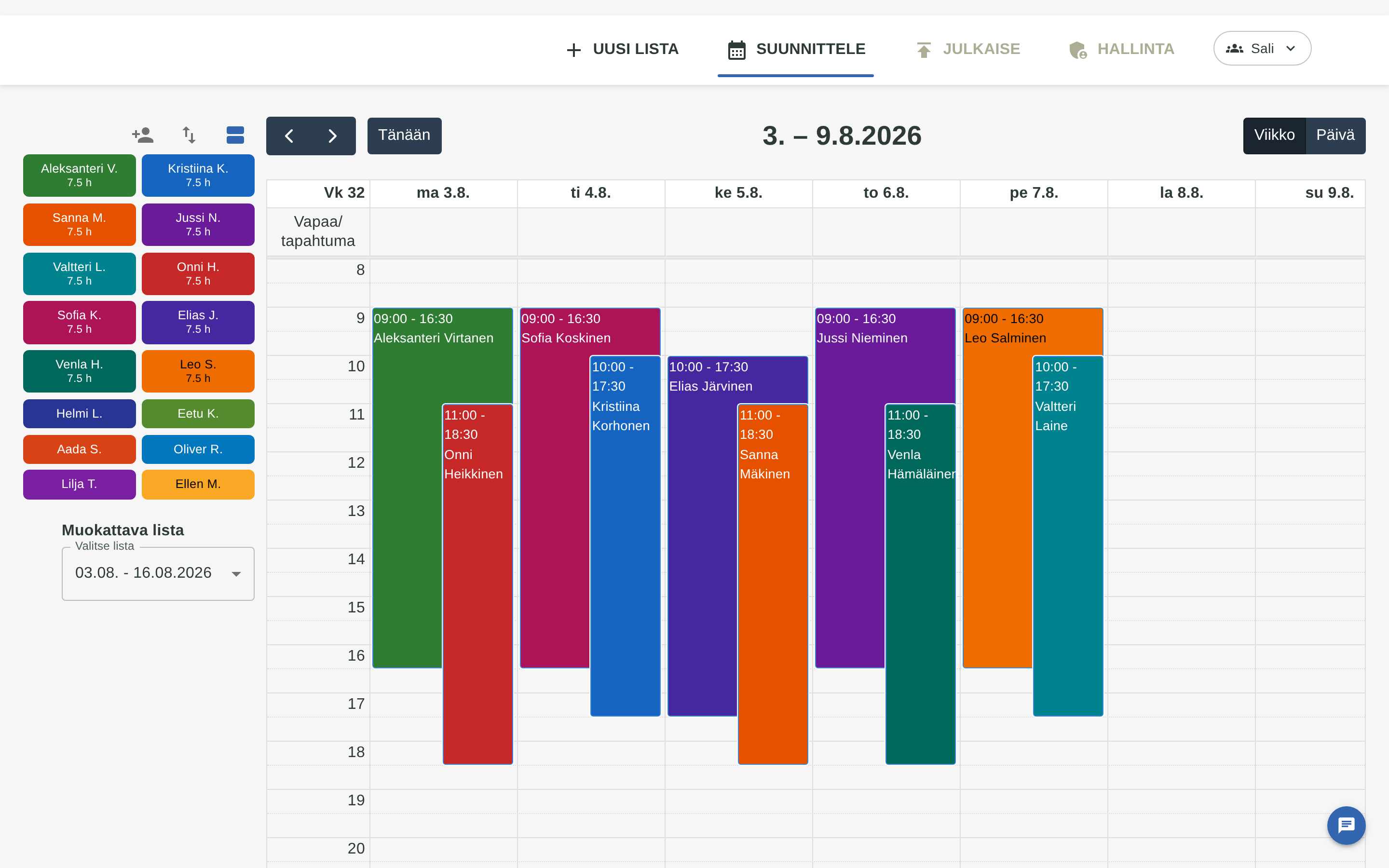1389x868 pixels.
Task: Click the Oliver R. employee chip
Action: coord(198,449)
